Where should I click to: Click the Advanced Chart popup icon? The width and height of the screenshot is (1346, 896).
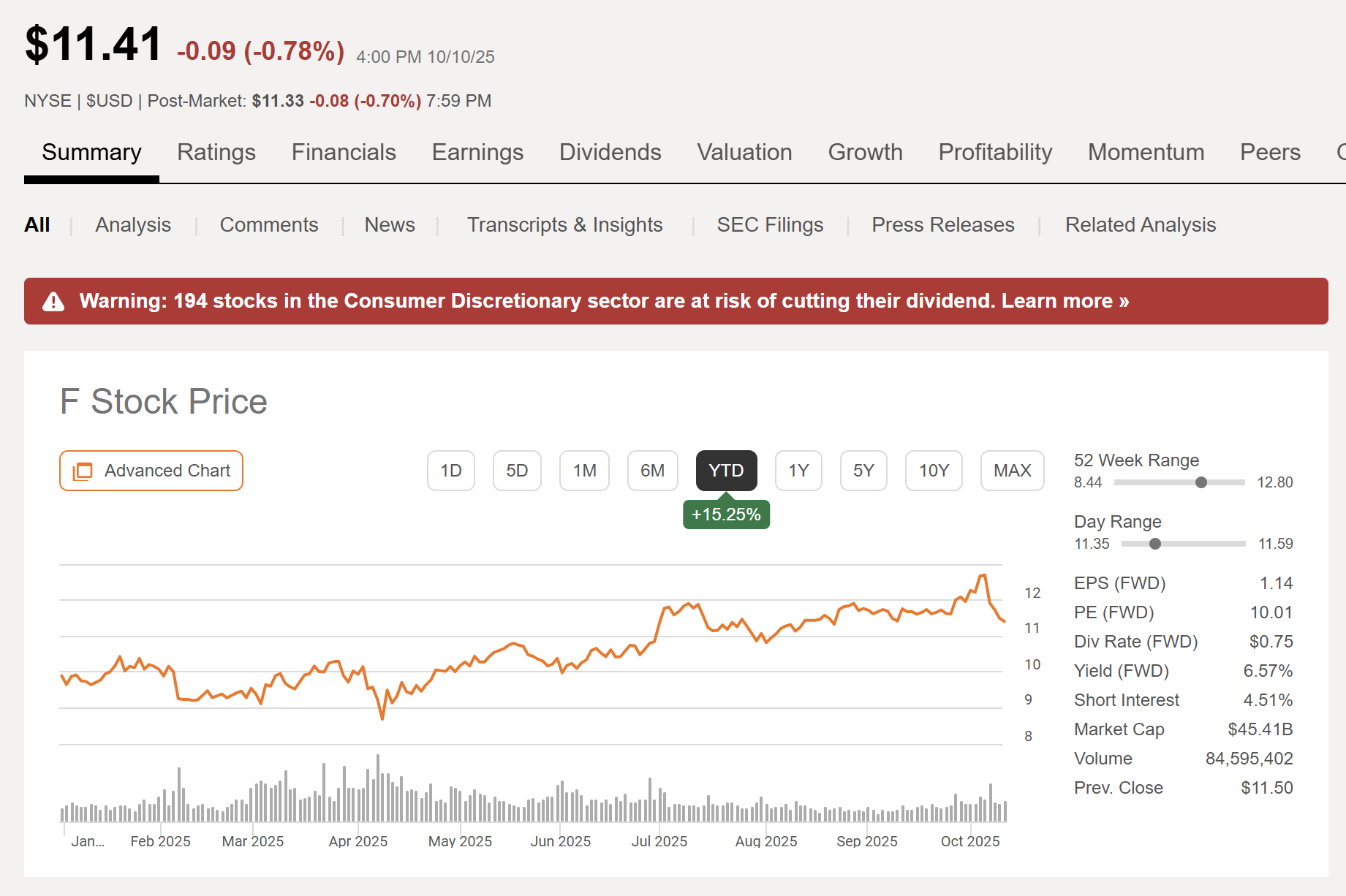[x=83, y=471]
